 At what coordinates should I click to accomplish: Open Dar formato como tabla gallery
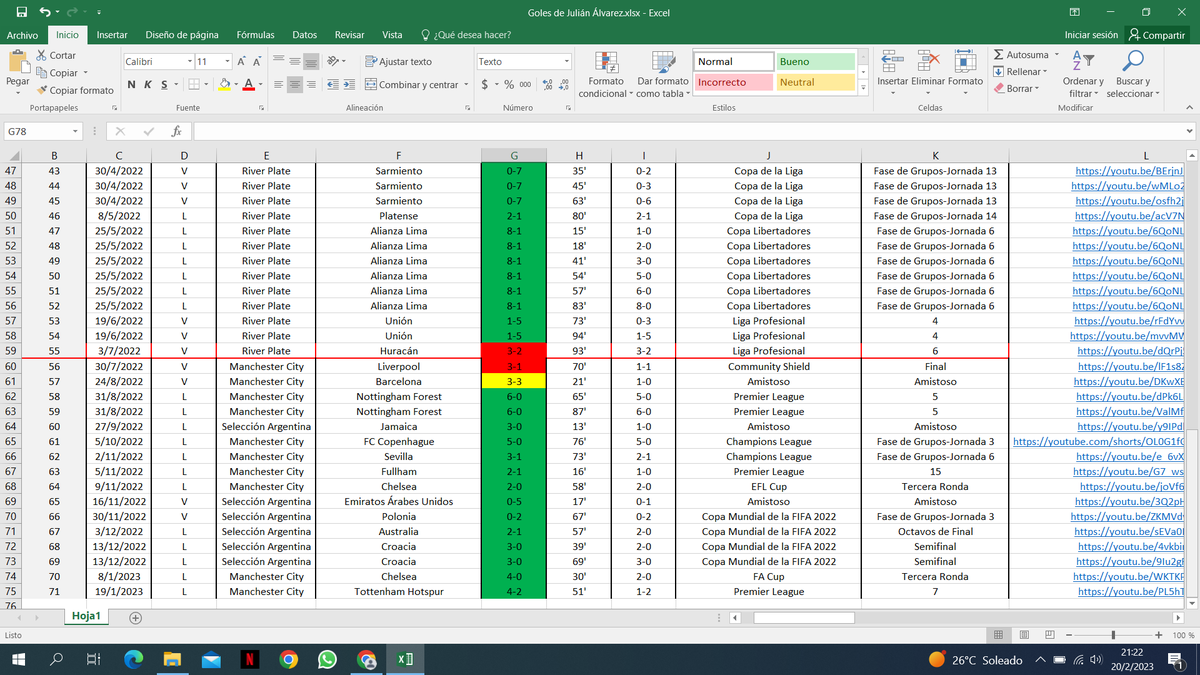coord(663,74)
